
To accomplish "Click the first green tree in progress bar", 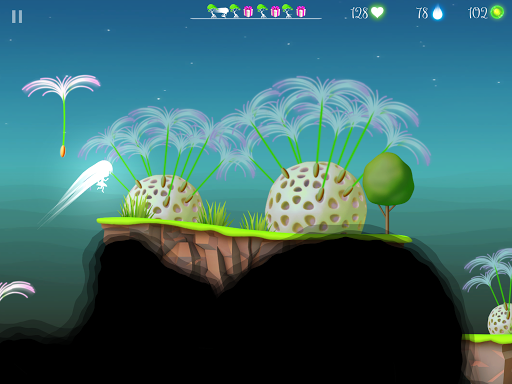I will [212, 10].
